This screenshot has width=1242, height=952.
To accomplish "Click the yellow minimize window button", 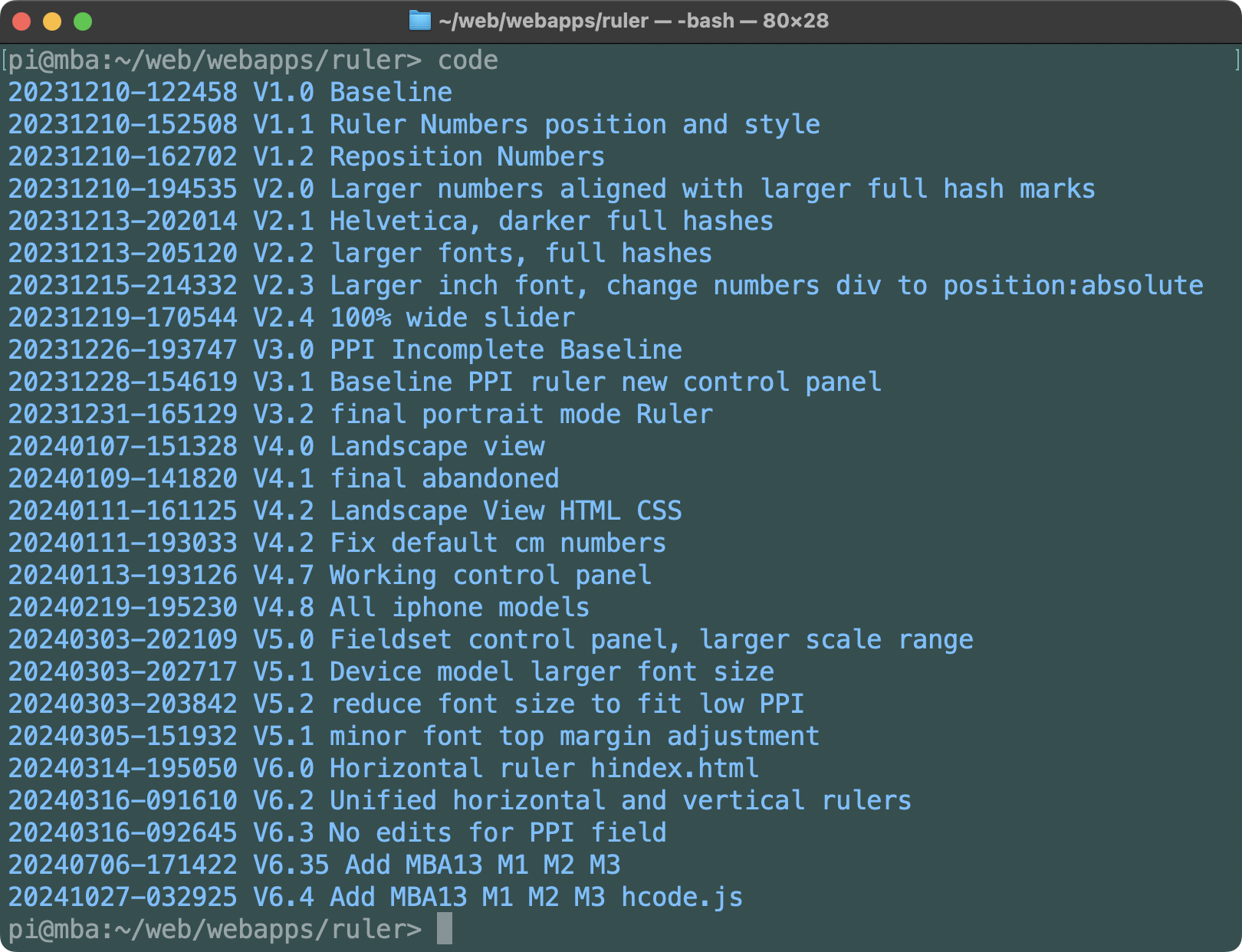I will (x=52, y=21).
